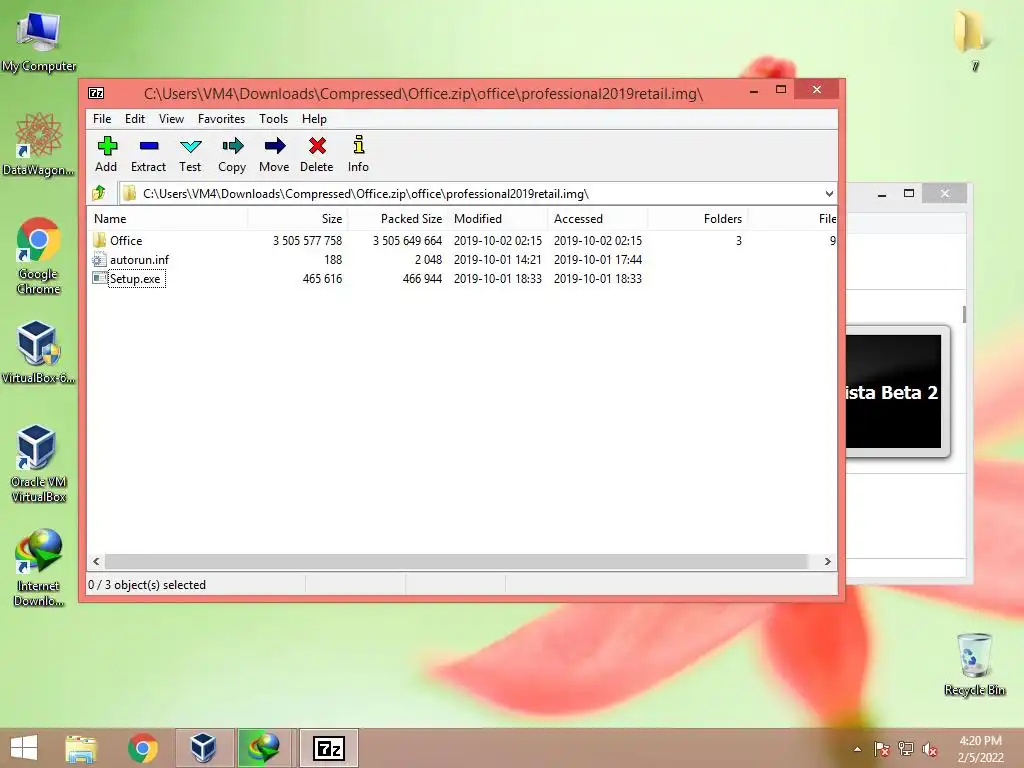Open DataWagon desktop shortcut
The image size is (1024, 768).
click(x=38, y=144)
